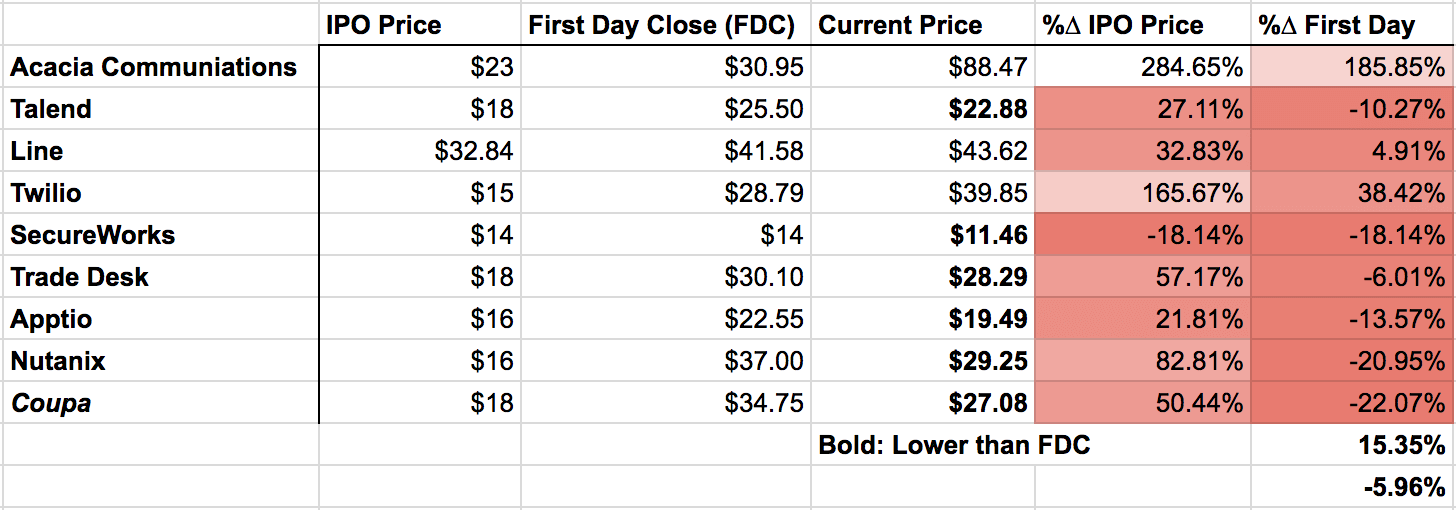1456x510 pixels.
Task: Click Apptio's -13.57% first day change
Action: pyautogui.click(x=1353, y=319)
